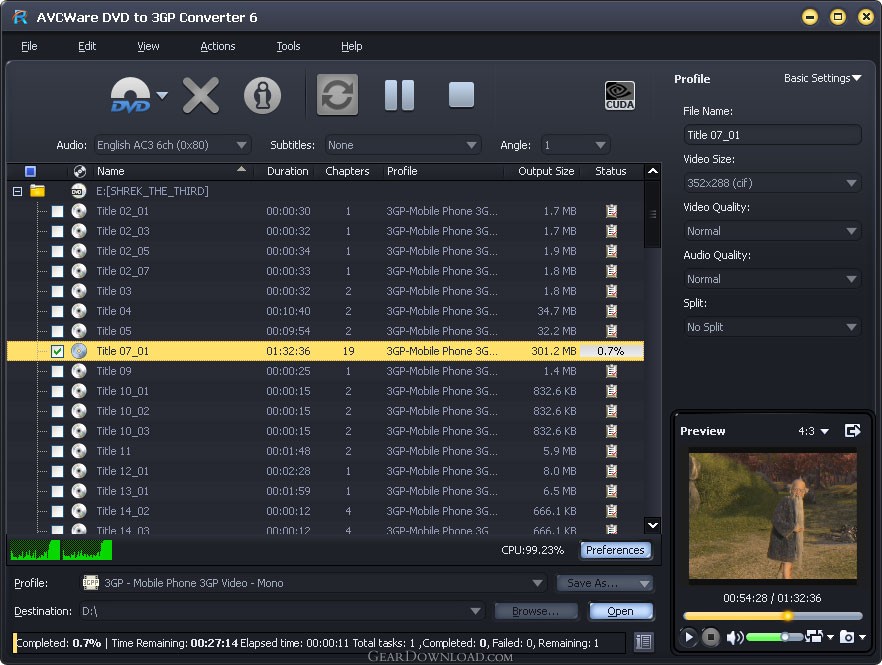Open the View menu

148,46
